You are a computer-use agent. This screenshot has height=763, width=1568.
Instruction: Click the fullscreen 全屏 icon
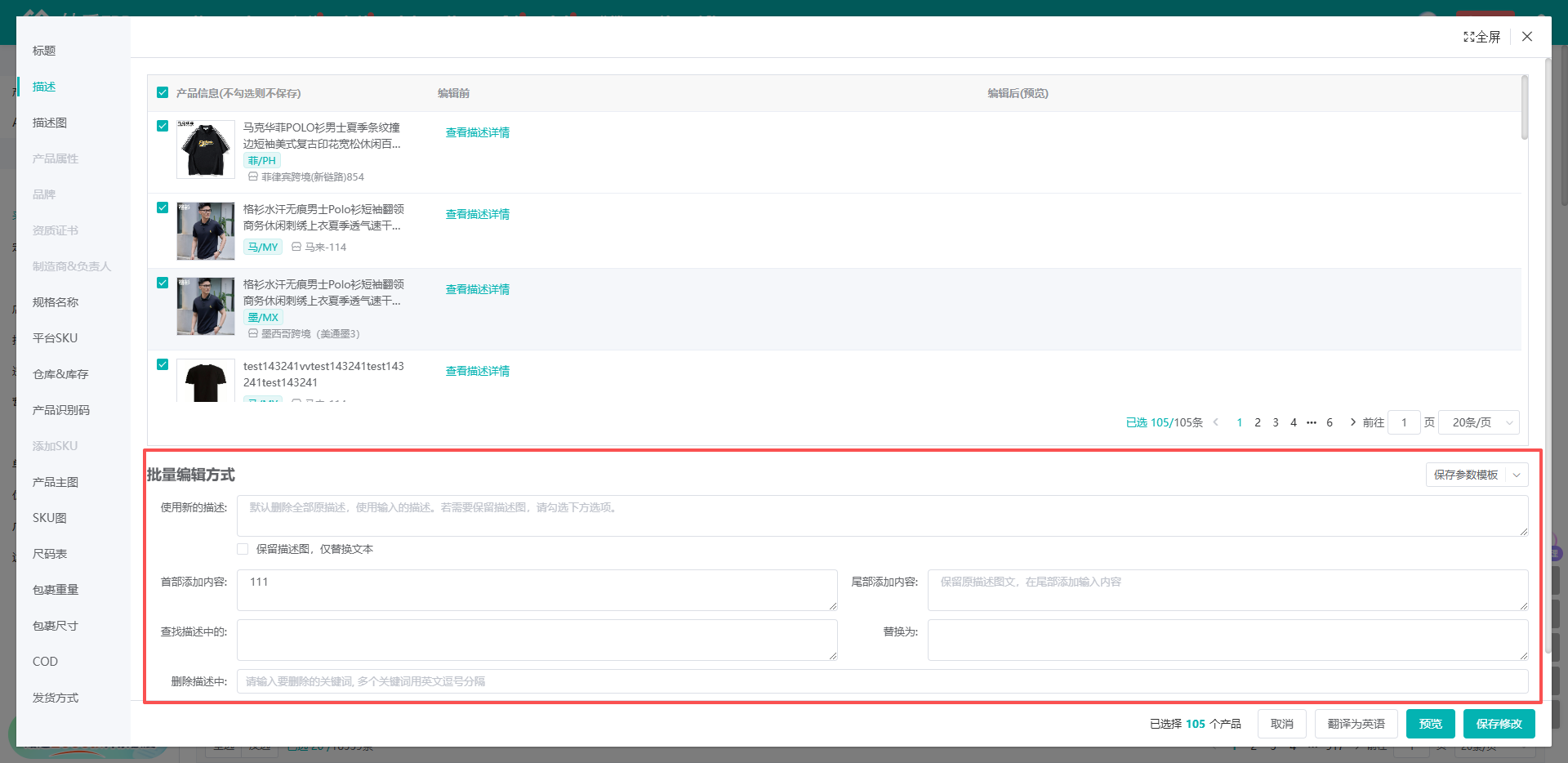click(x=1468, y=37)
